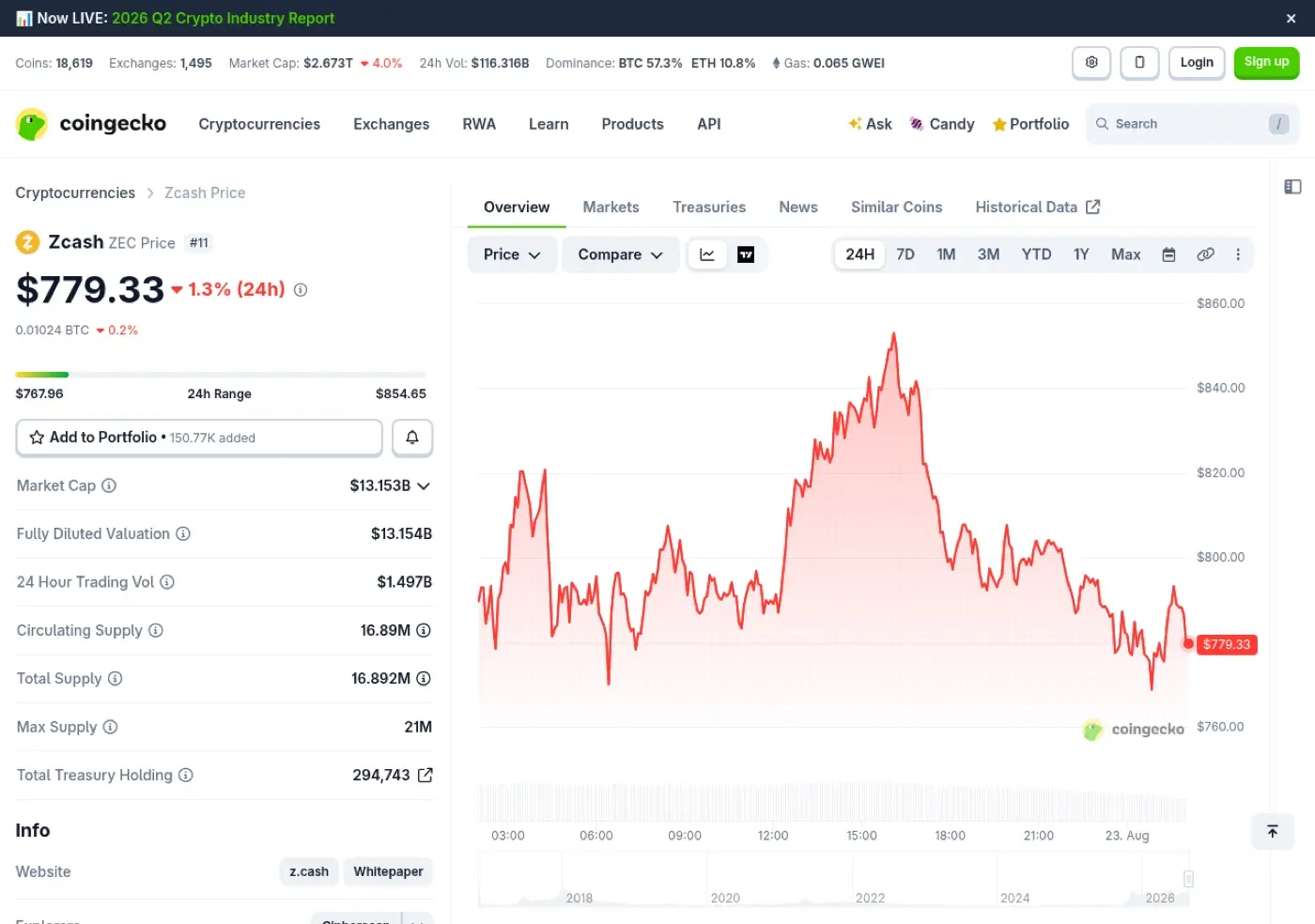Select the 1Y chart range
1315x924 pixels.
point(1081,254)
